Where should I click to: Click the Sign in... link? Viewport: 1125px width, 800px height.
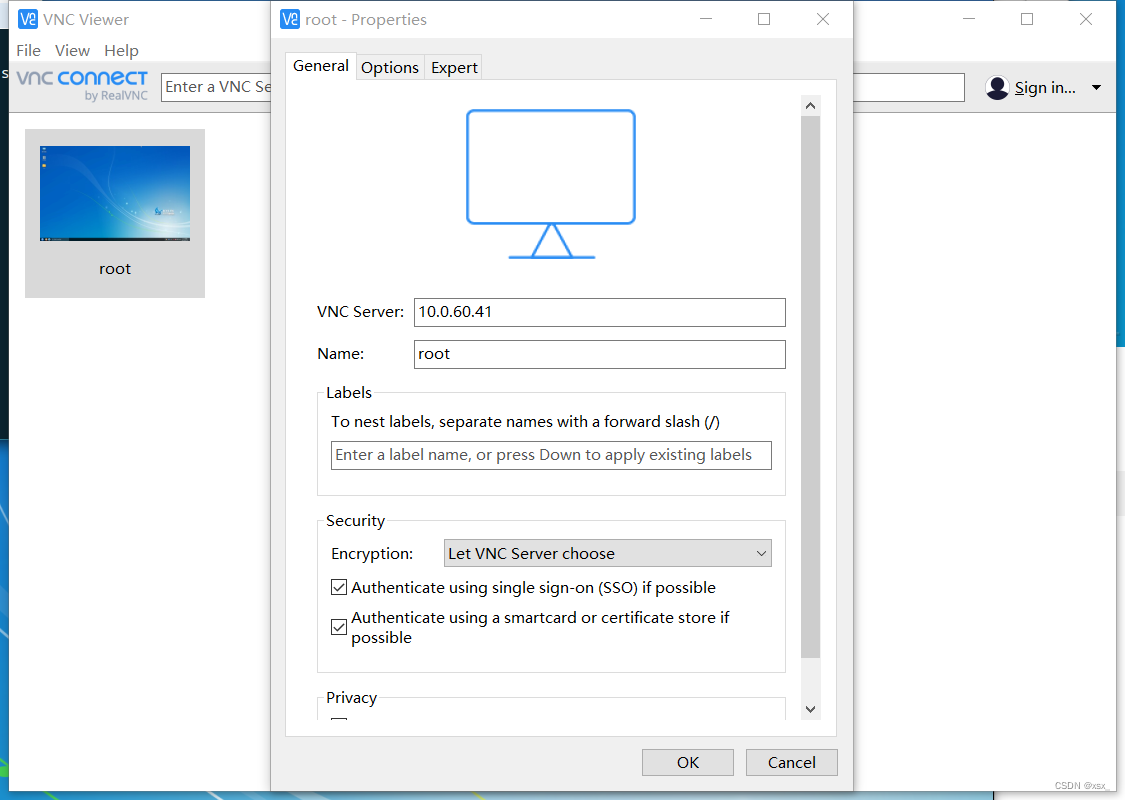click(x=1045, y=88)
